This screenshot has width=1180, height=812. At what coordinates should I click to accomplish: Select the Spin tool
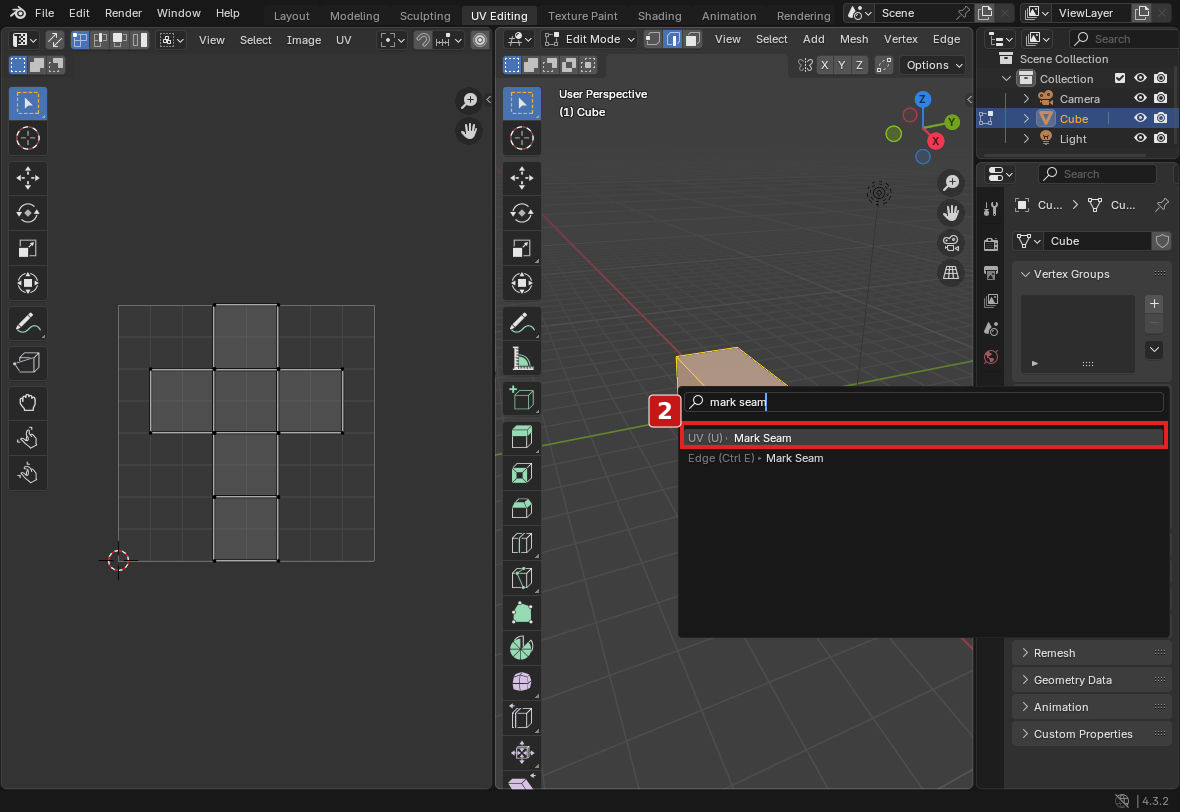(x=522, y=648)
